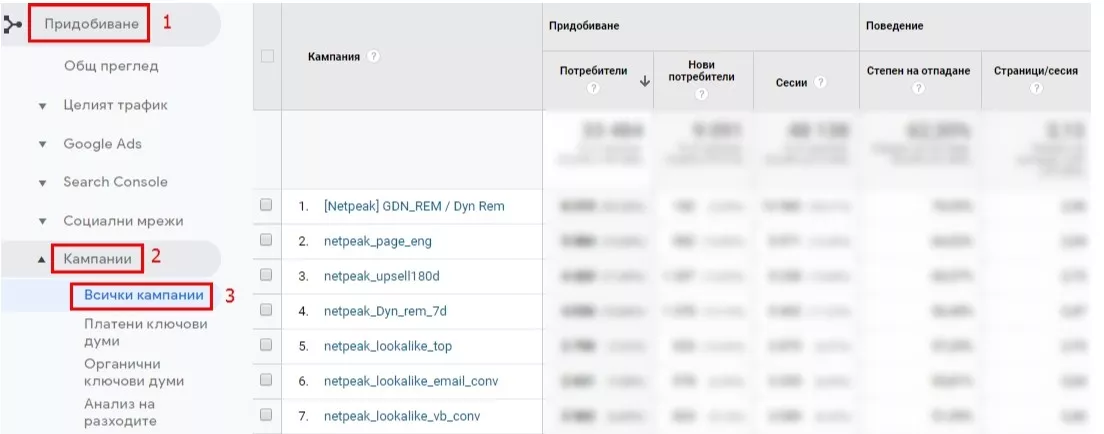Open the netpeak_Dyn_rem_7d campaign link
Image resolution: width=1104 pixels, height=434 pixels.
(x=385, y=311)
